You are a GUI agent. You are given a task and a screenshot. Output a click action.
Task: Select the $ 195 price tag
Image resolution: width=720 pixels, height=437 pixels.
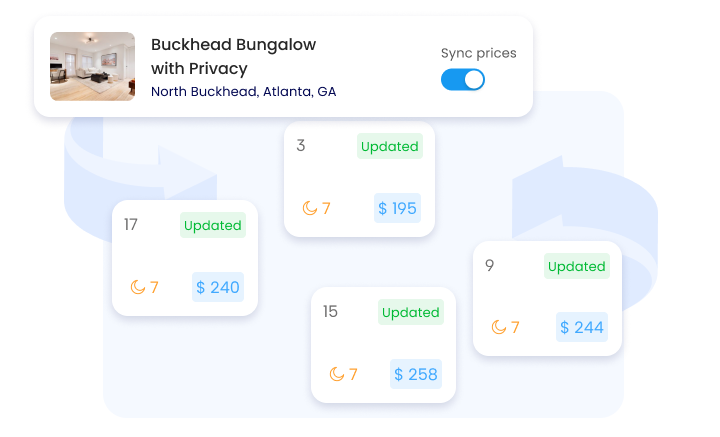point(397,208)
